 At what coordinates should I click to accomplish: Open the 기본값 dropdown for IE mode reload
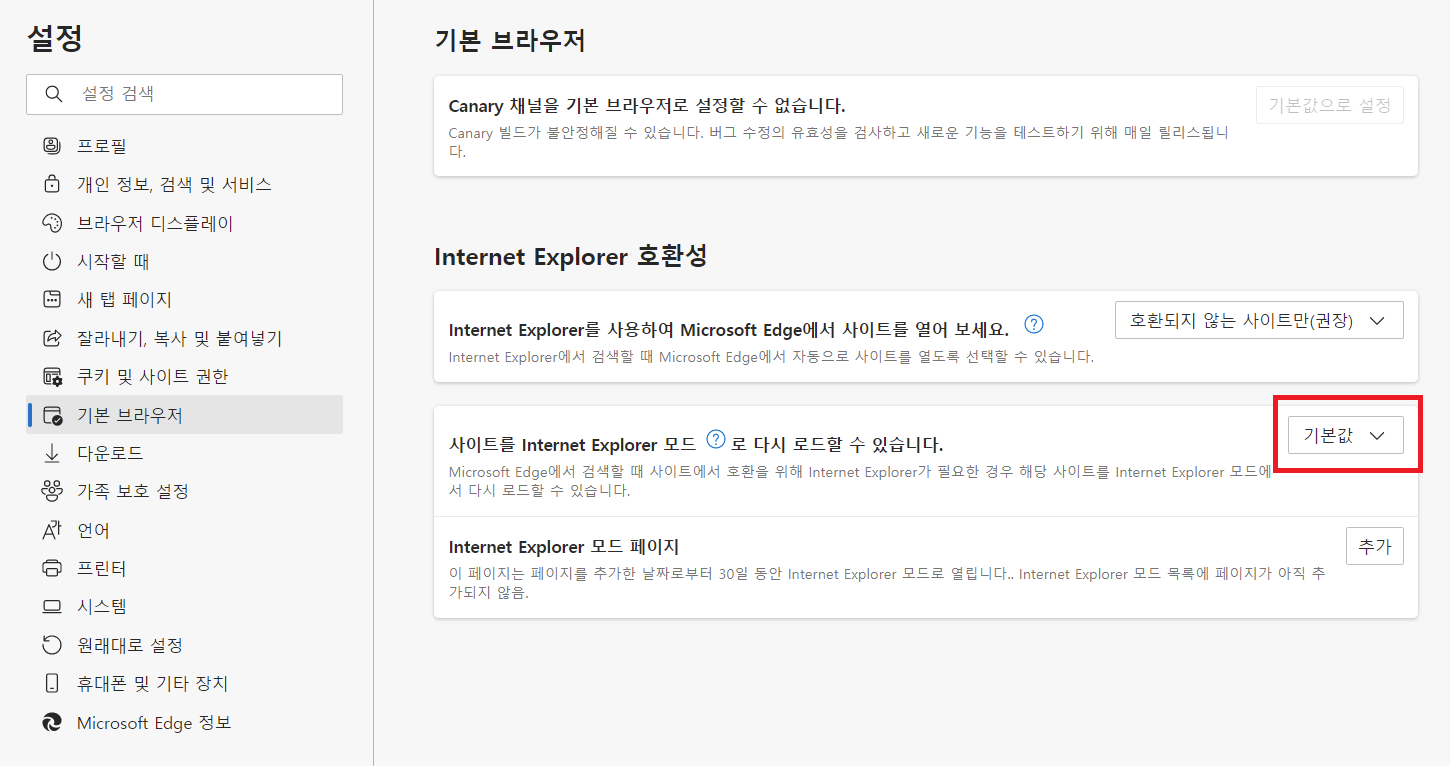[x=1345, y=435]
